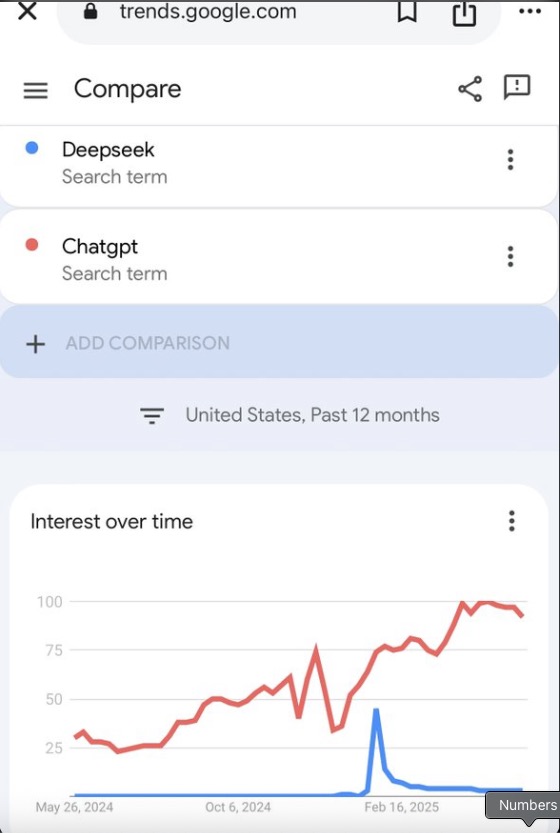Screen dimensions: 560x833
Task: Click the ADD COMPARISON button
Action: pos(279,343)
